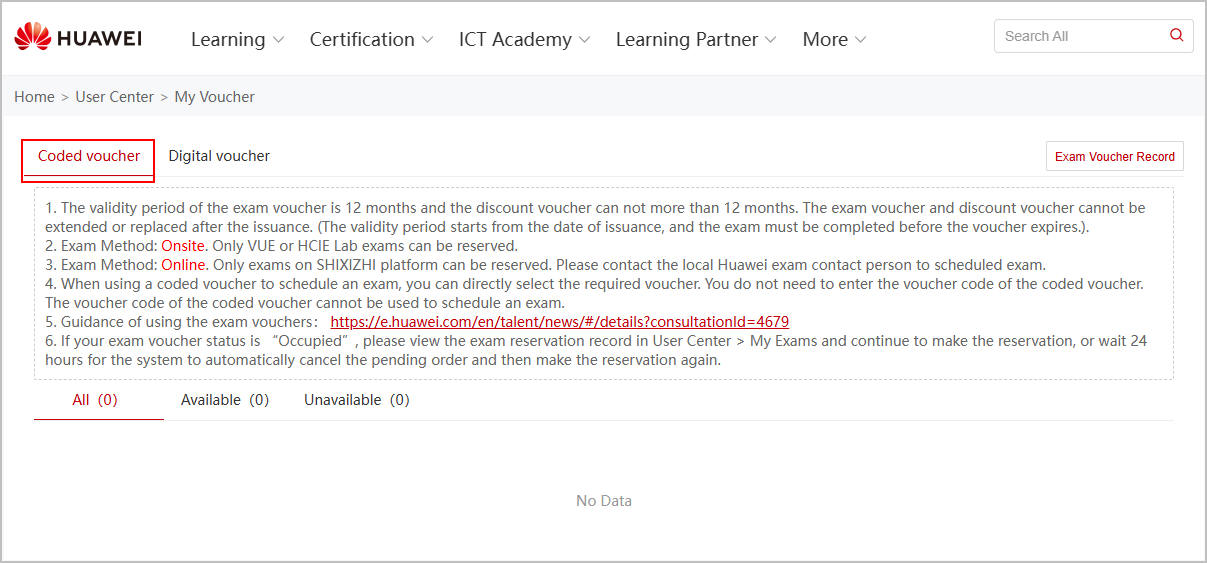Expand the More dropdown chevron

(860, 40)
